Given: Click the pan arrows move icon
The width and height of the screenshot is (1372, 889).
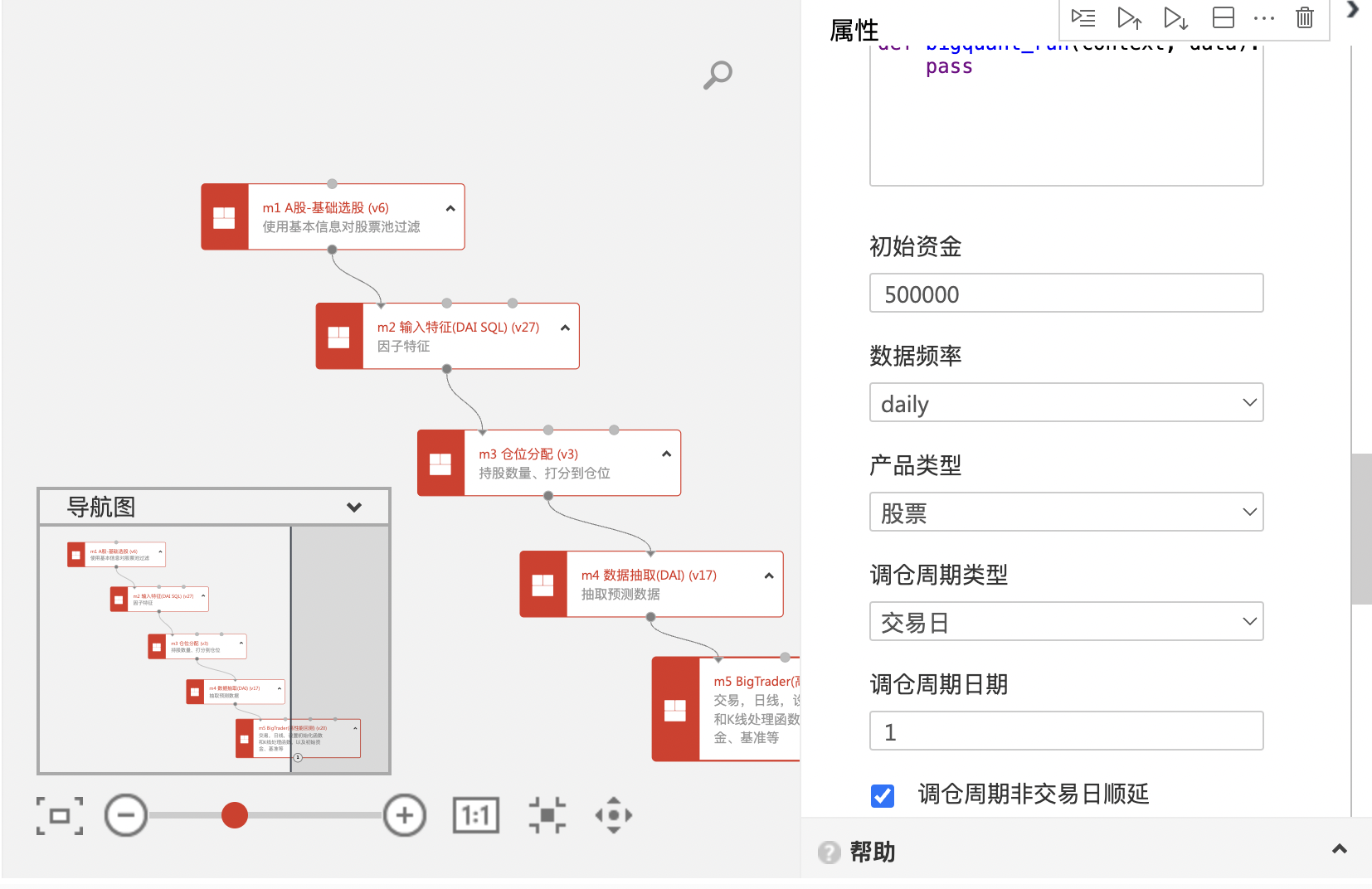Looking at the screenshot, I should [613, 816].
